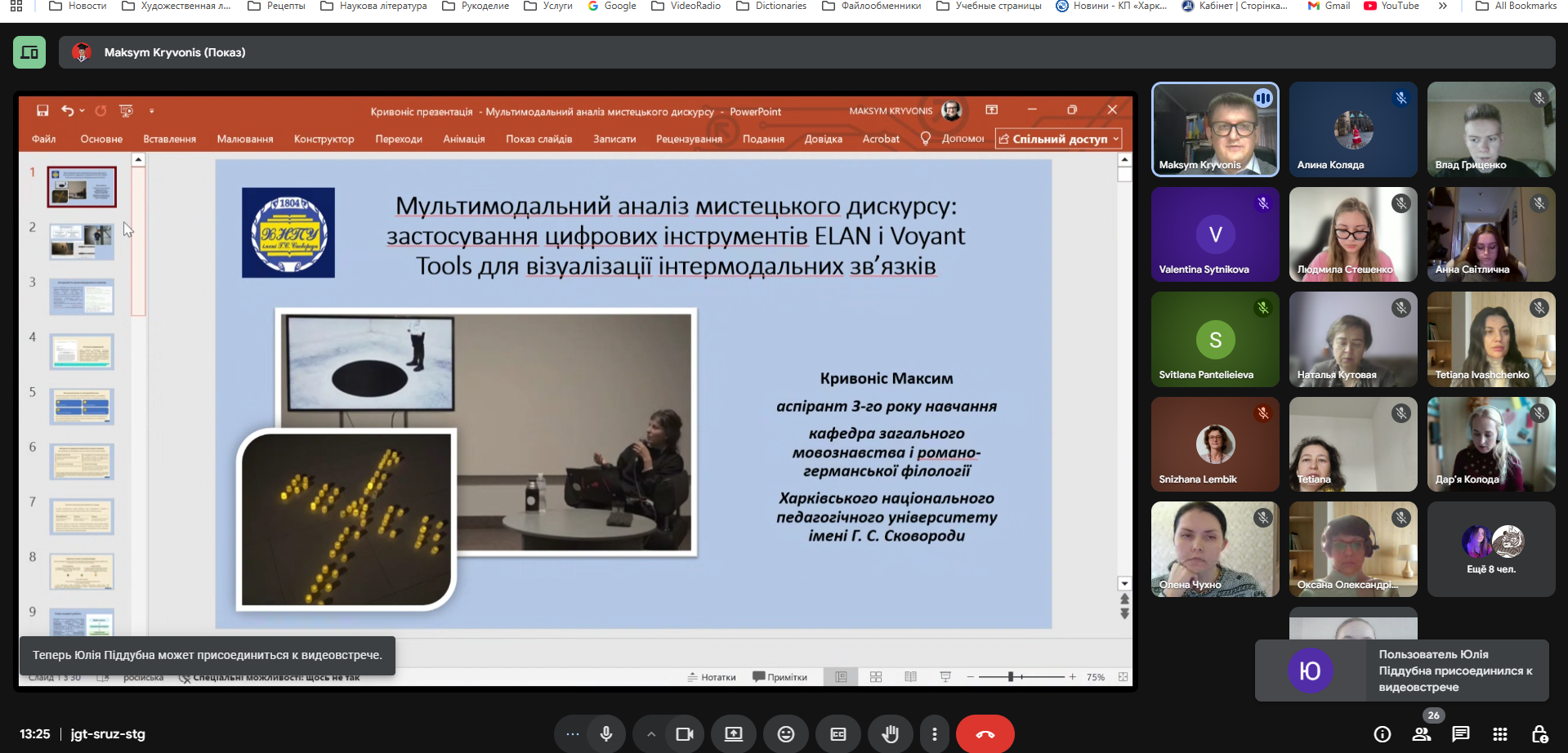Turn on closed captions
Screen dimensions: 1568x753
coord(838,734)
